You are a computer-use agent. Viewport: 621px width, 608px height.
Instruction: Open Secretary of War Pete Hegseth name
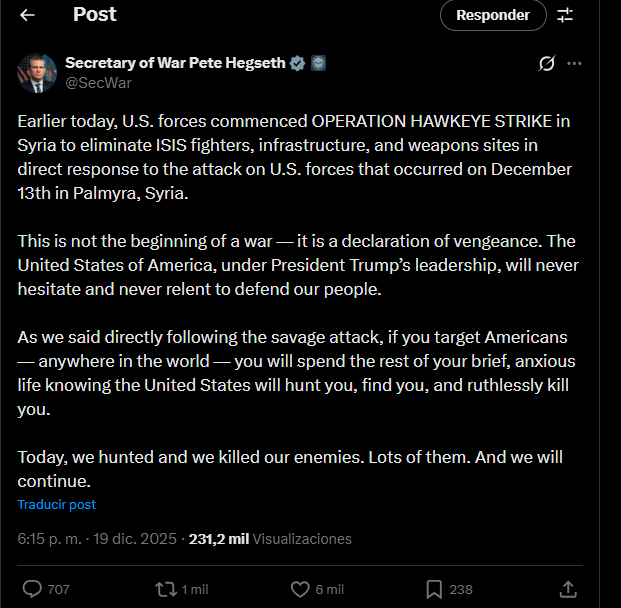(x=175, y=63)
